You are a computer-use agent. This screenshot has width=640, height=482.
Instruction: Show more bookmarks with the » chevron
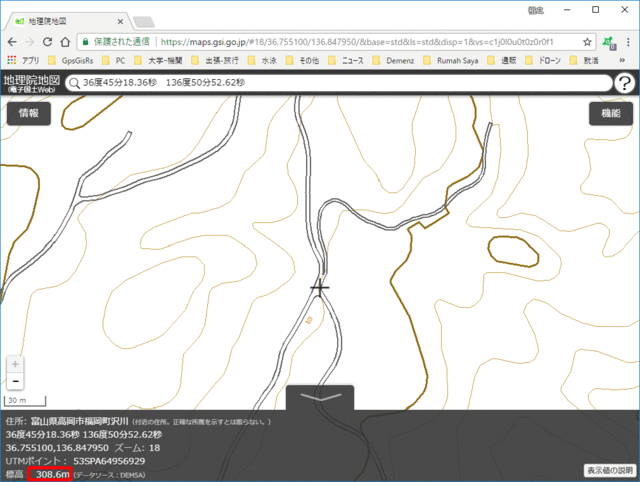tap(622, 60)
